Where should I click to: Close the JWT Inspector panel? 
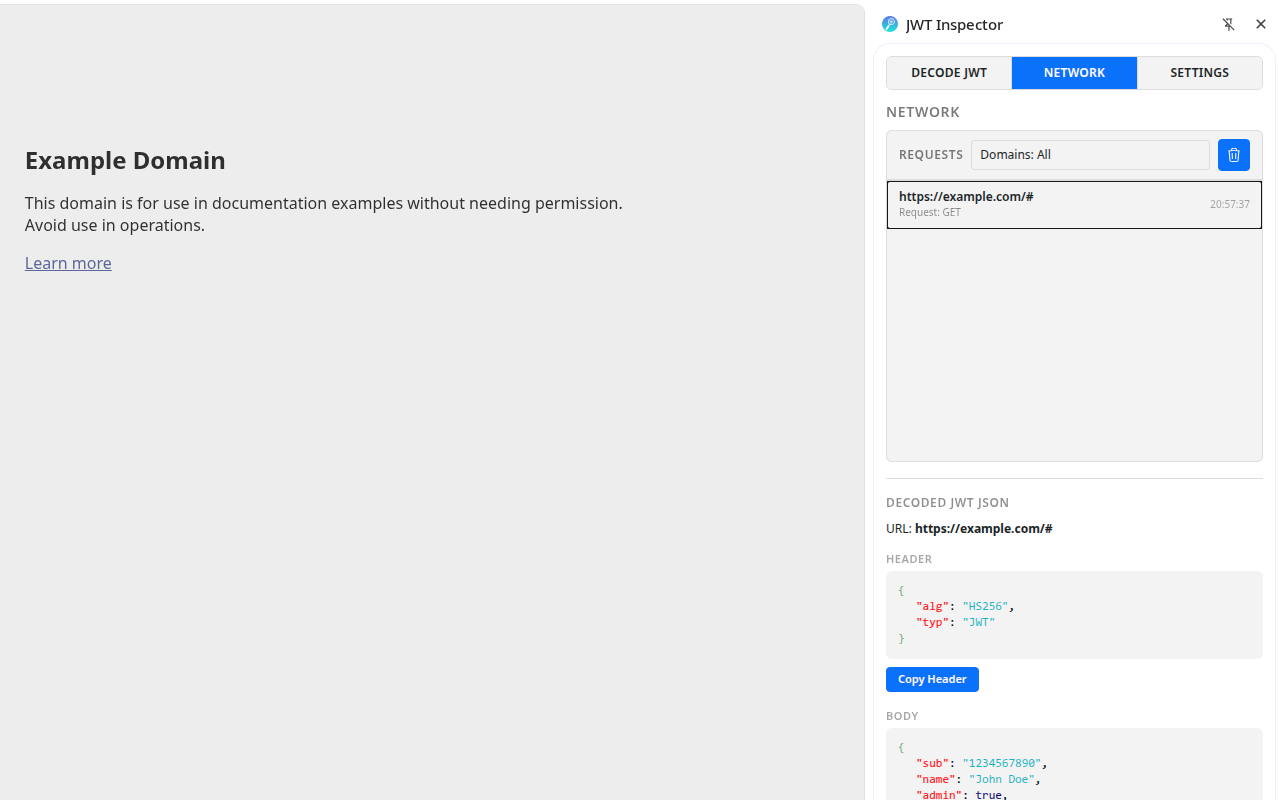[x=1261, y=25]
